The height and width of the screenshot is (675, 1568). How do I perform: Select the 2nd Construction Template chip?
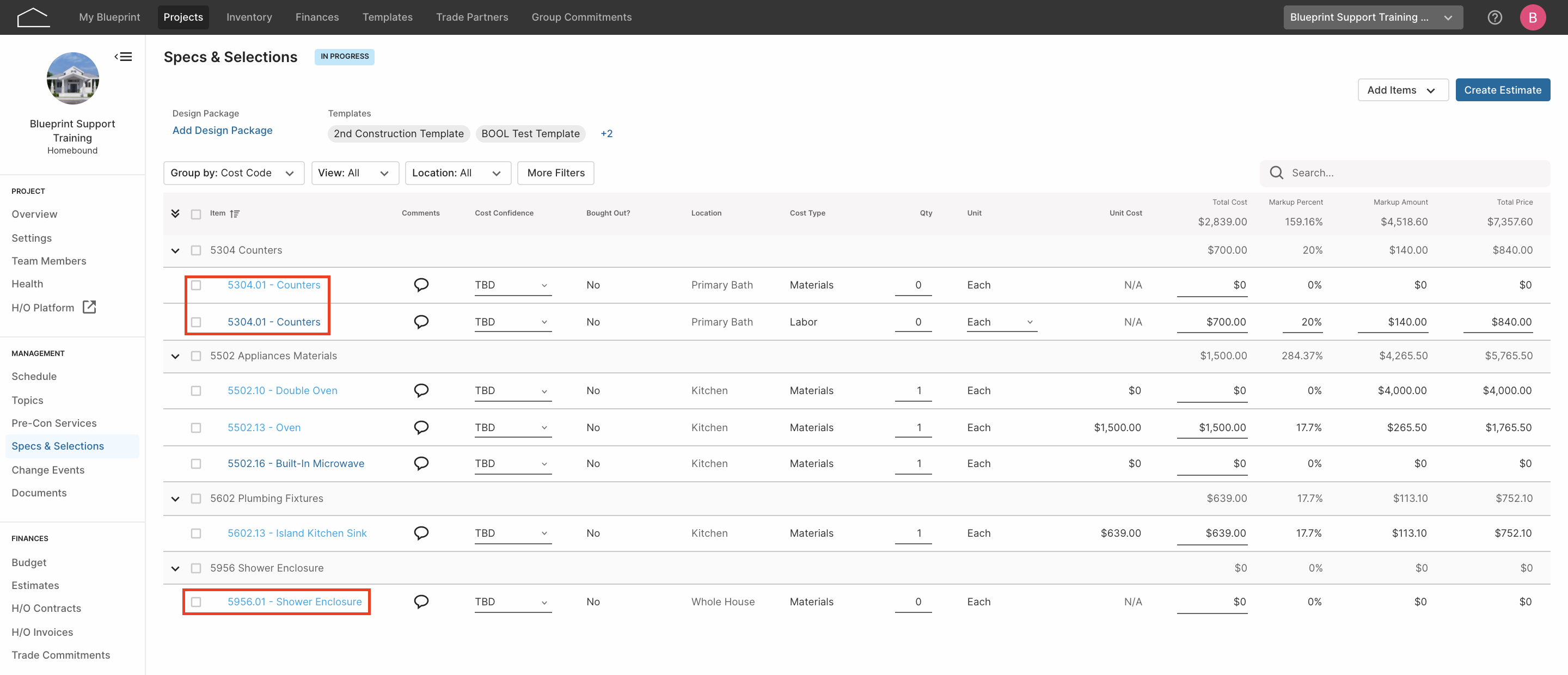399,133
